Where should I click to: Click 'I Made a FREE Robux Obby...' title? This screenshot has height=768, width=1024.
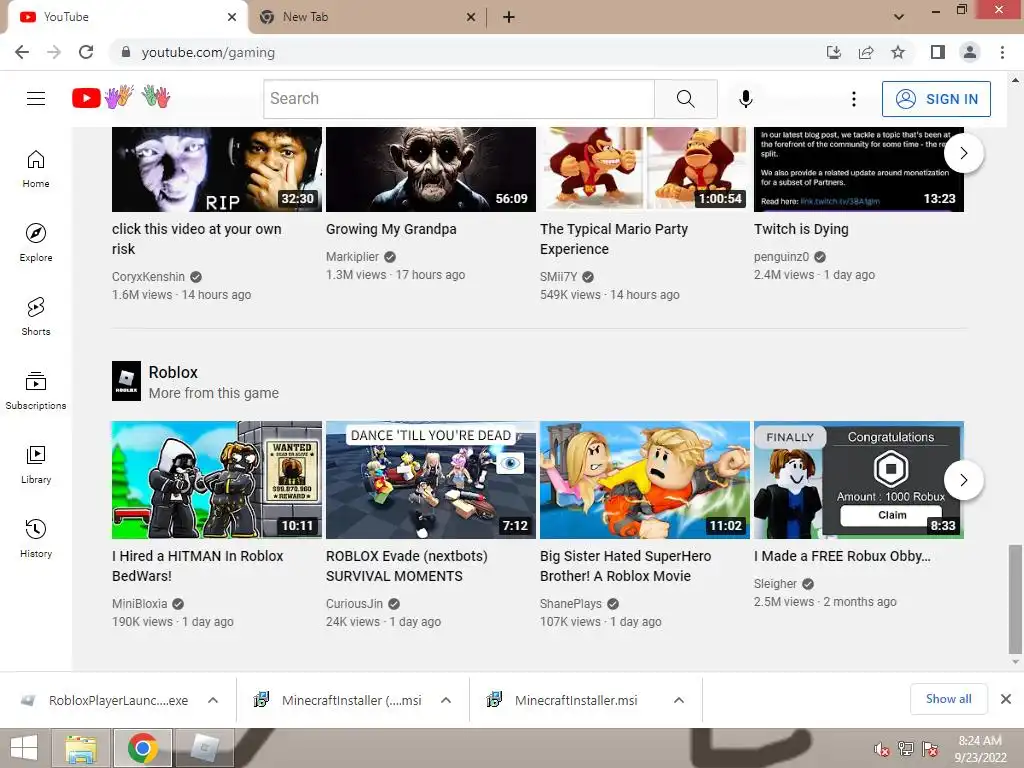pyautogui.click(x=842, y=556)
